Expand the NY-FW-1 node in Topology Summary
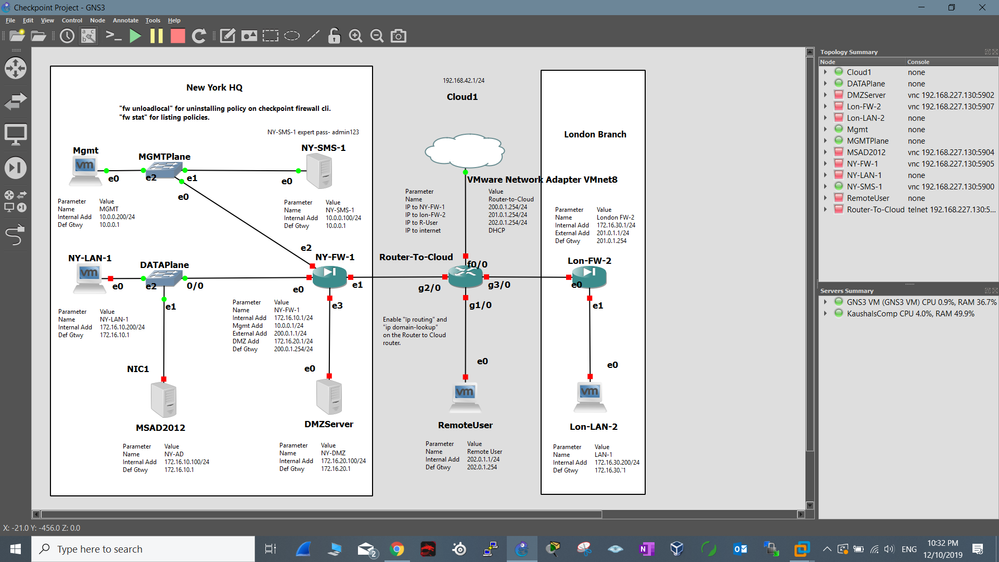This screenshot has height=562, width=999. [x=825, y=163]
